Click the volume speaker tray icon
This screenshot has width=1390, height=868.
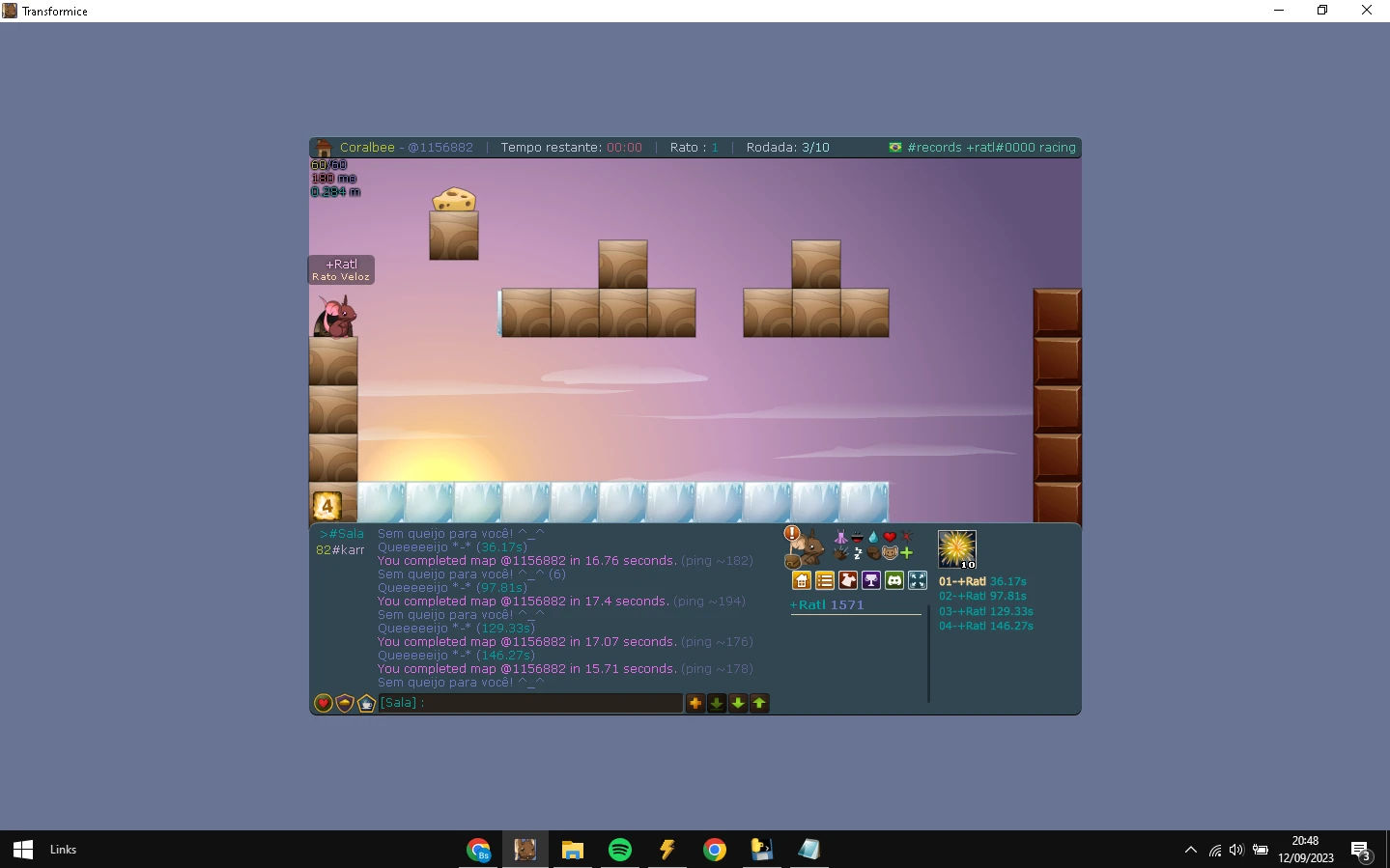tap(1236, 851)
